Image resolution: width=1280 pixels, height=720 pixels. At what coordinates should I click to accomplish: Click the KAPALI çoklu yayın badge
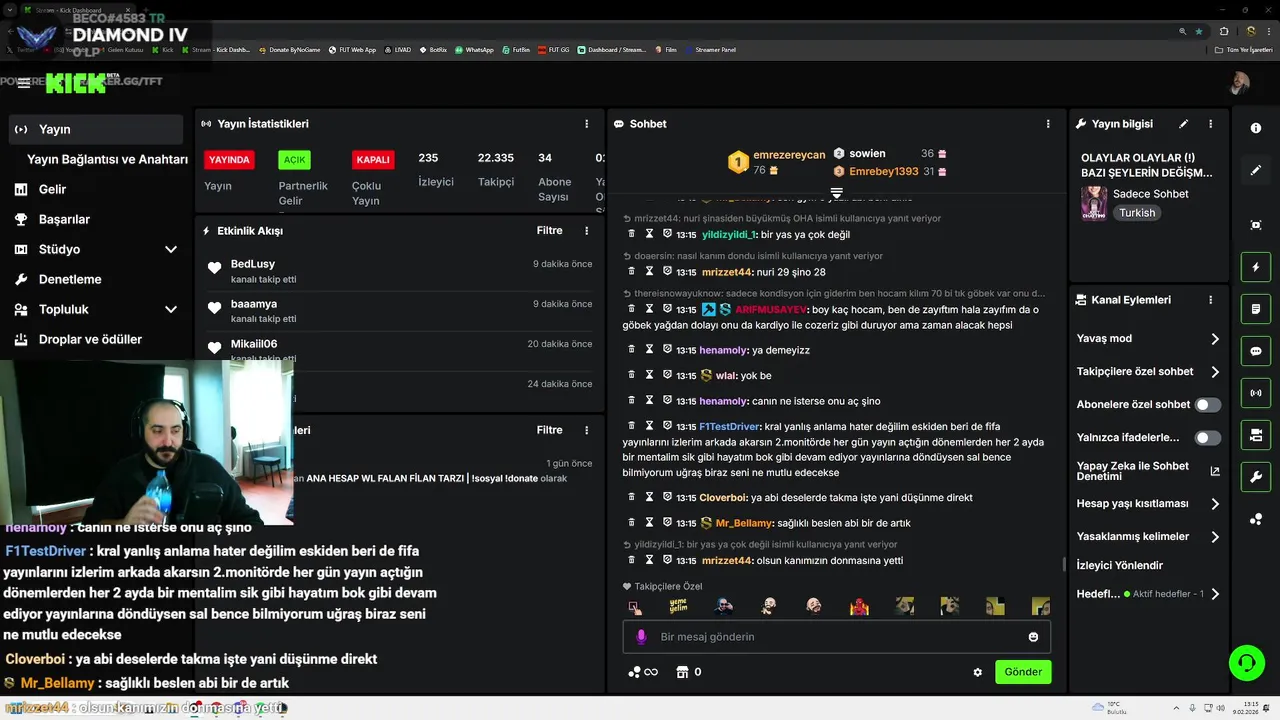[x=373, y=159]
